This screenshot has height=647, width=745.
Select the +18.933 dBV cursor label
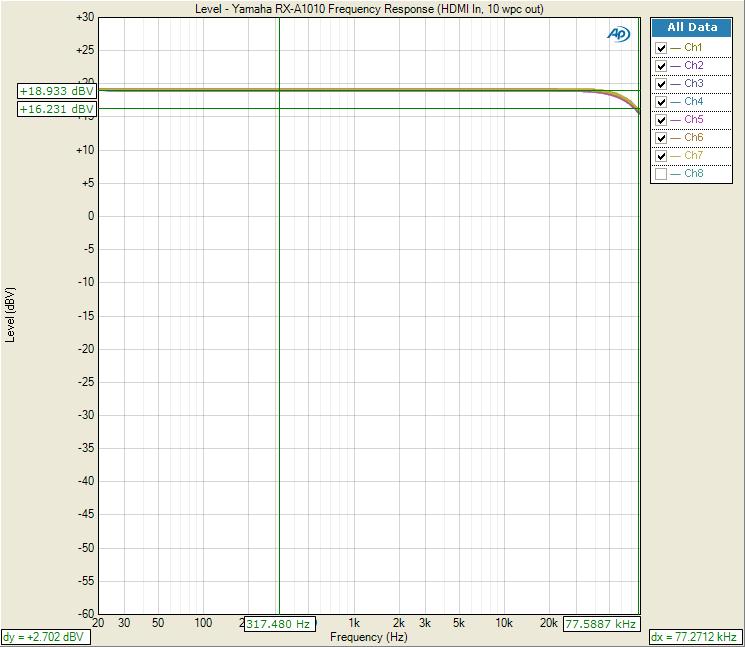57,91
